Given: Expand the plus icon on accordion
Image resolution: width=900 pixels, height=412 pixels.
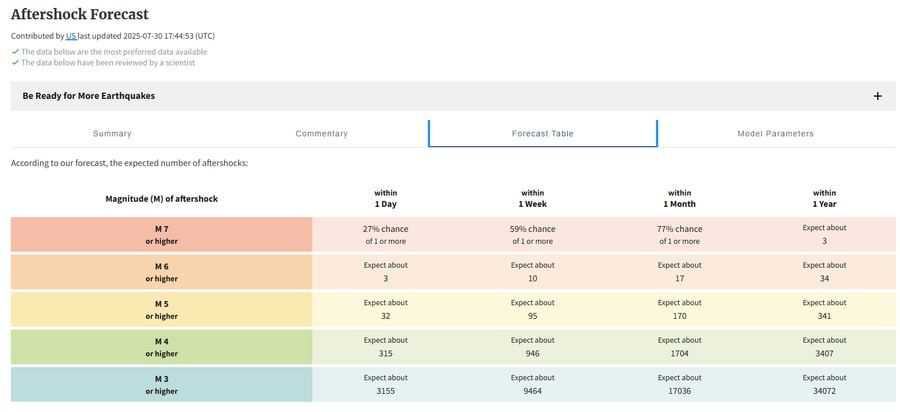Looking at the screenshot, I should pyautogui.click(x=877, y=96).
